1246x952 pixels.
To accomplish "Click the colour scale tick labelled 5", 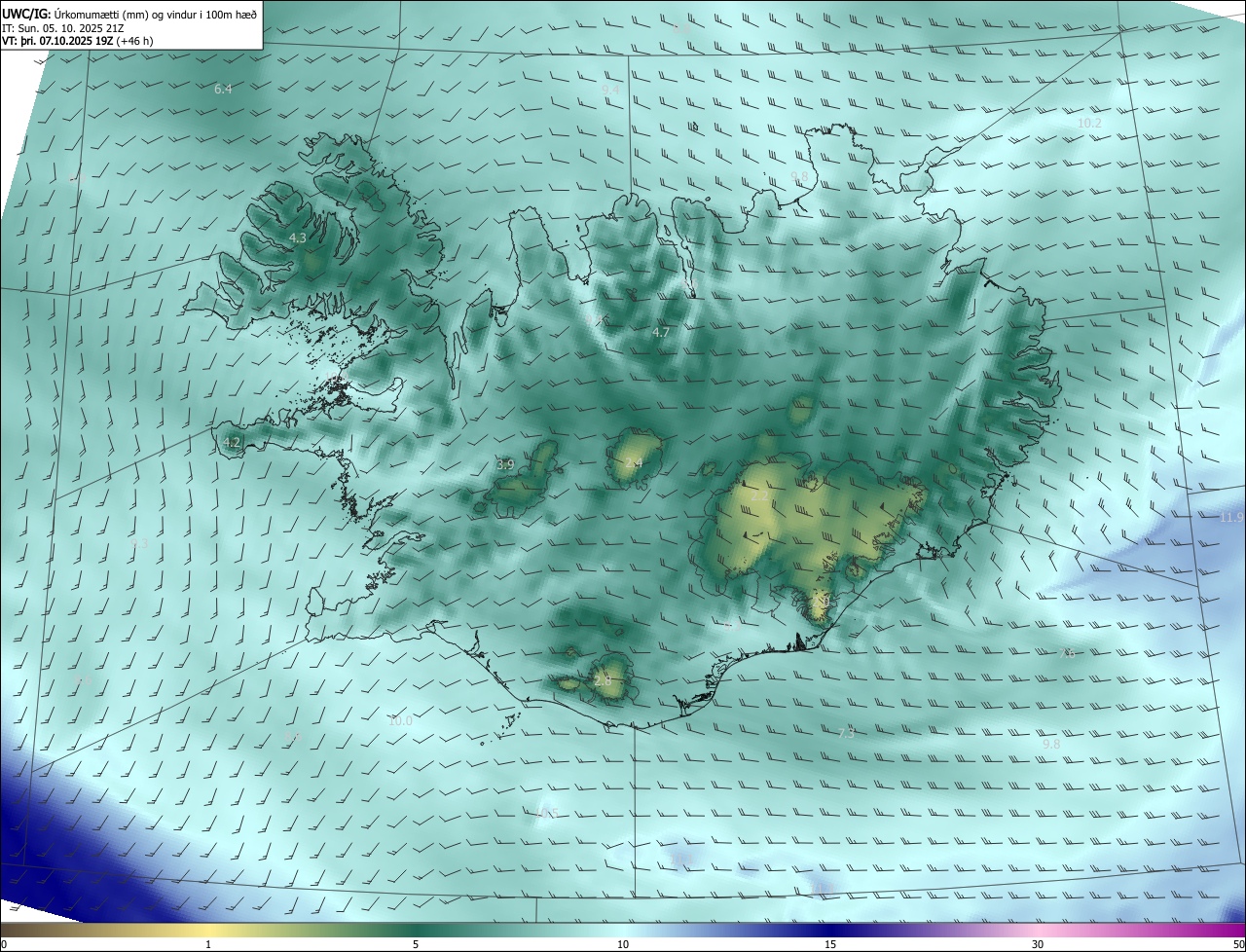I will pos(416,944).
